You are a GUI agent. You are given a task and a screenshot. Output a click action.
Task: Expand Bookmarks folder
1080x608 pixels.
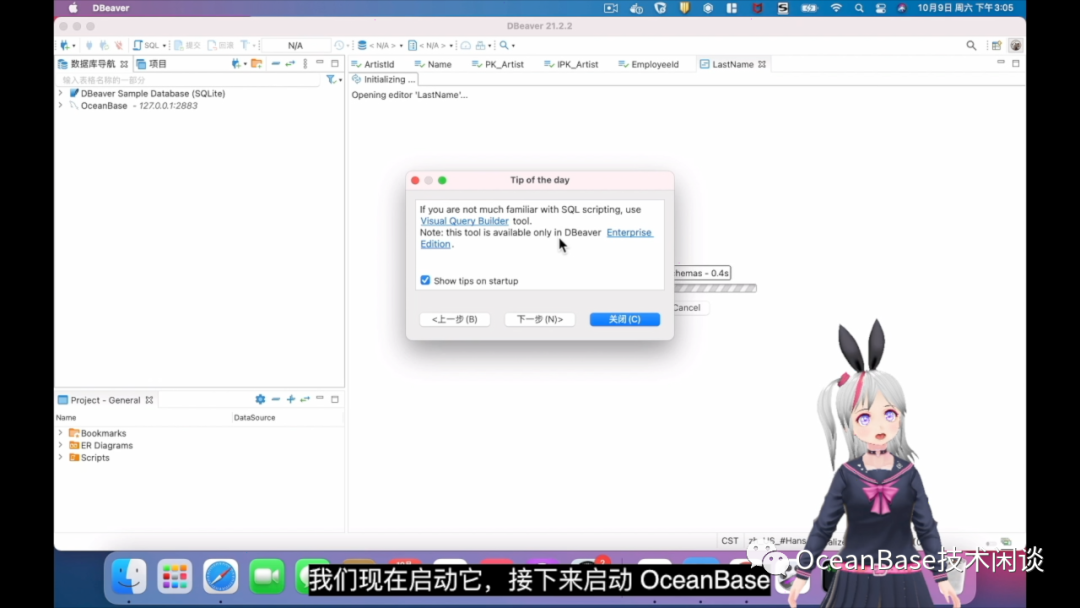click(x=61, y=433)
